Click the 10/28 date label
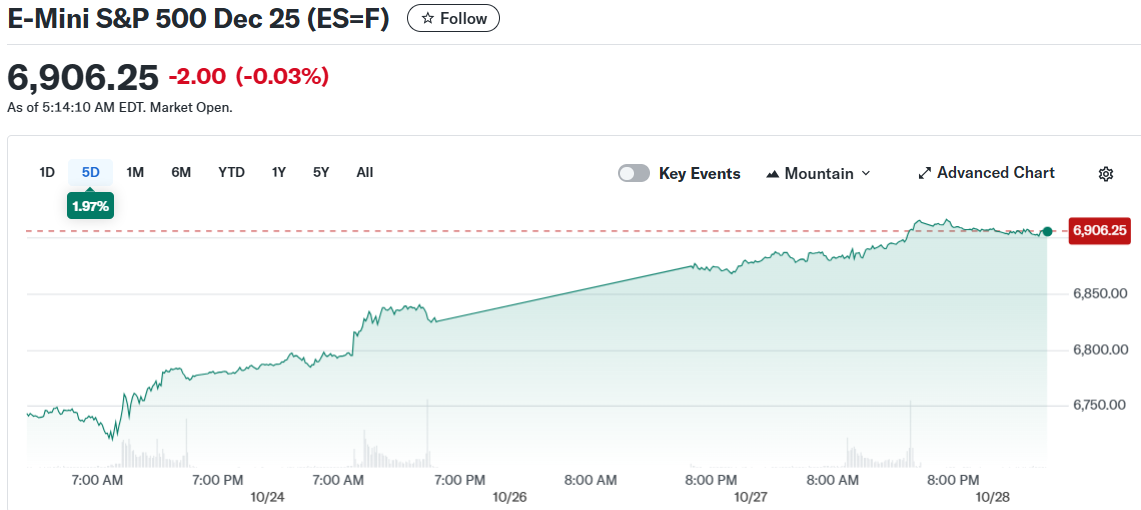The height and width of the screenshot is (510, 1141). [x=994, y=497]
